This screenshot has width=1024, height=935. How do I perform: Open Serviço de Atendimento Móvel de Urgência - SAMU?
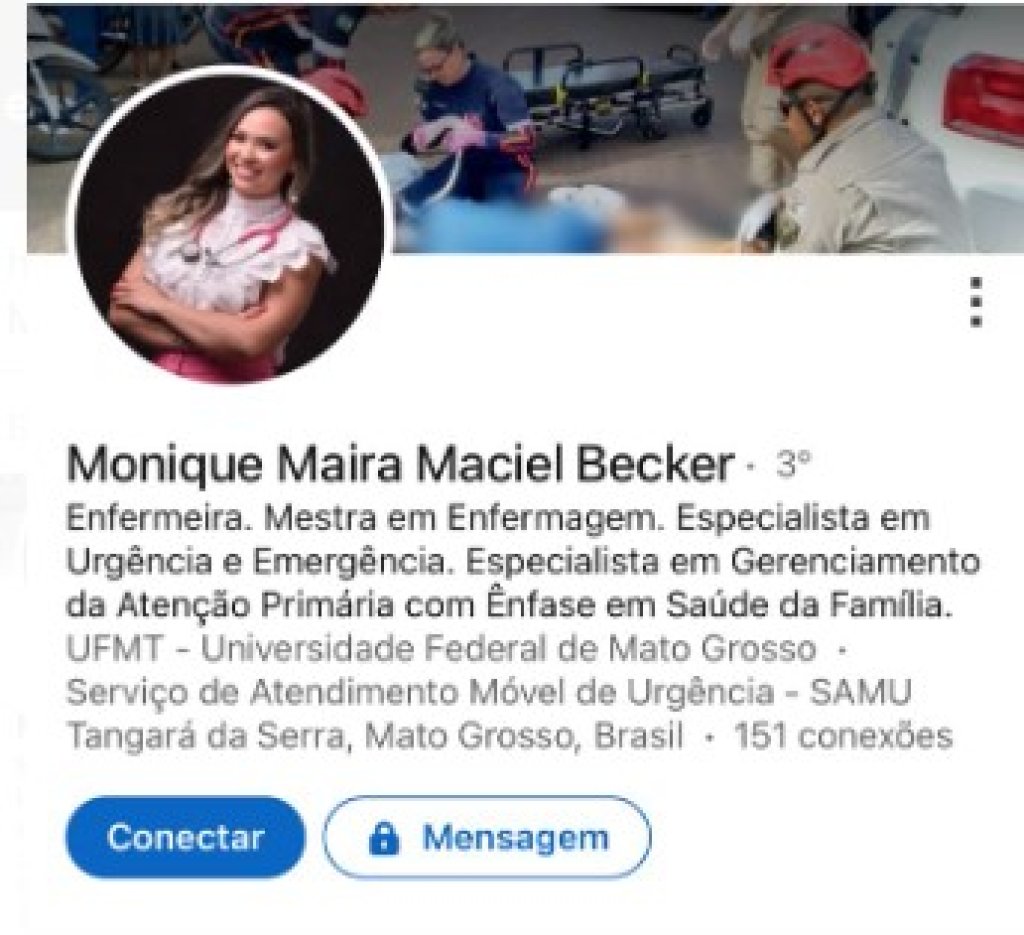click(488, 692)
